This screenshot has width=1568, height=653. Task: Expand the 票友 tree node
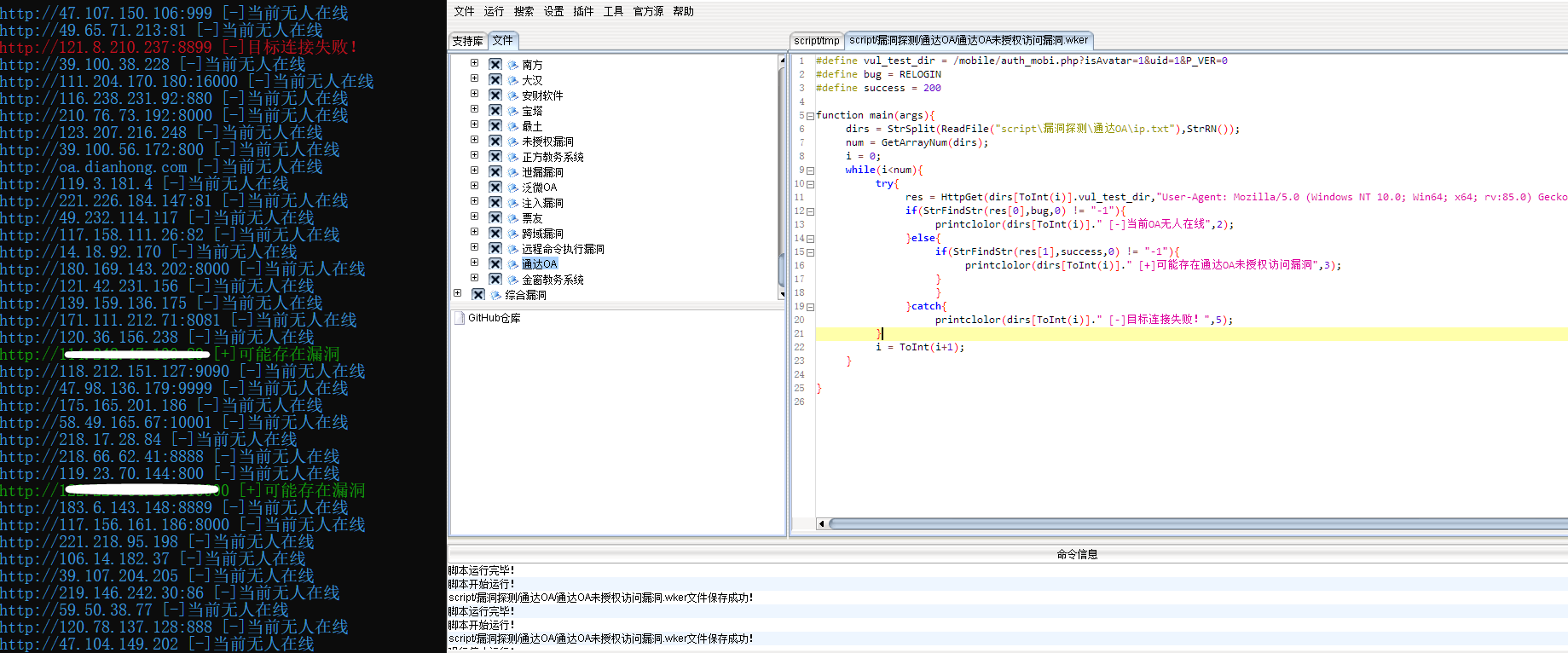475,217
